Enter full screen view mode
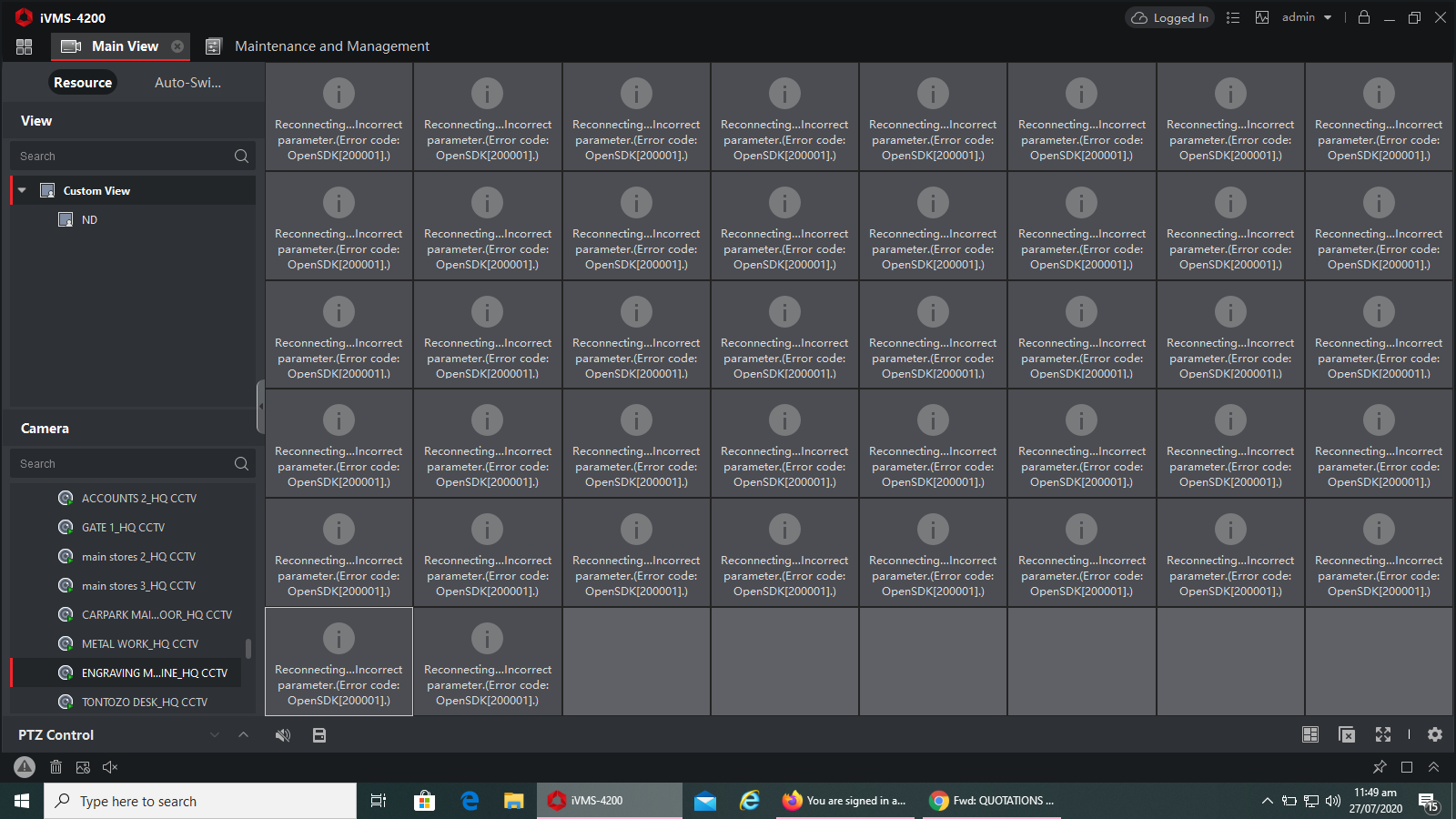 pyautogui.click(x=1383, y=734)
